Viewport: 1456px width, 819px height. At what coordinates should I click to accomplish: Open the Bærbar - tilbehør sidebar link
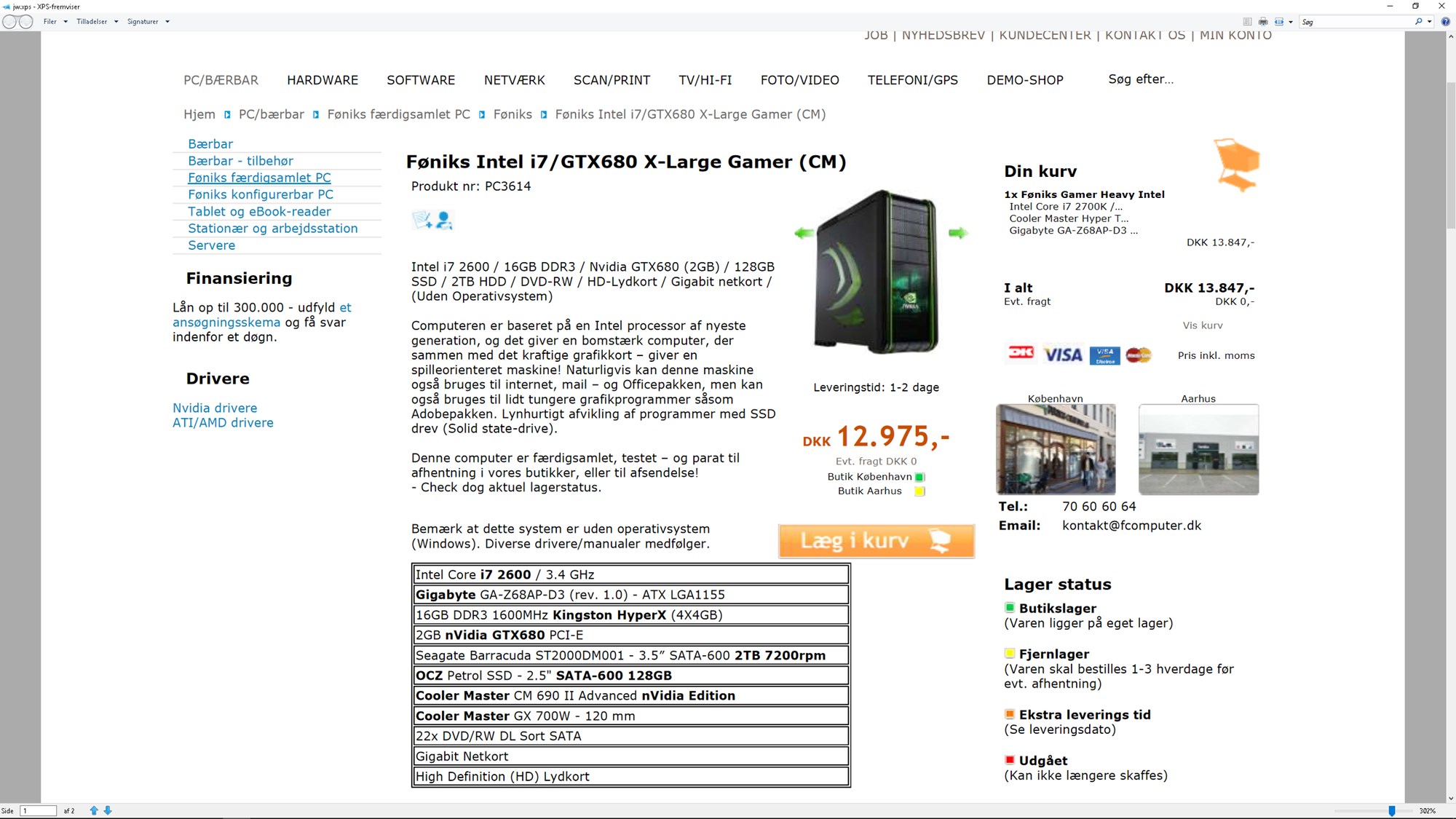pos(241,161)
